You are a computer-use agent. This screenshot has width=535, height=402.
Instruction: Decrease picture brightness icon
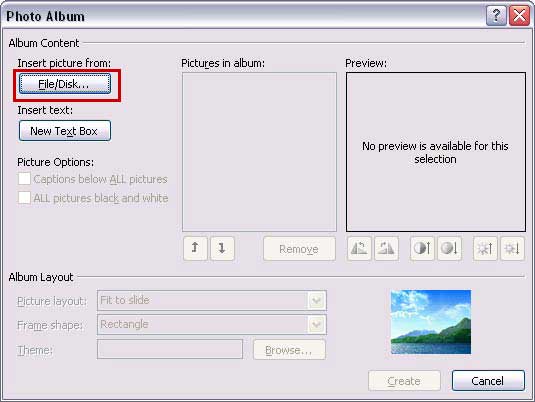point(512,248)
